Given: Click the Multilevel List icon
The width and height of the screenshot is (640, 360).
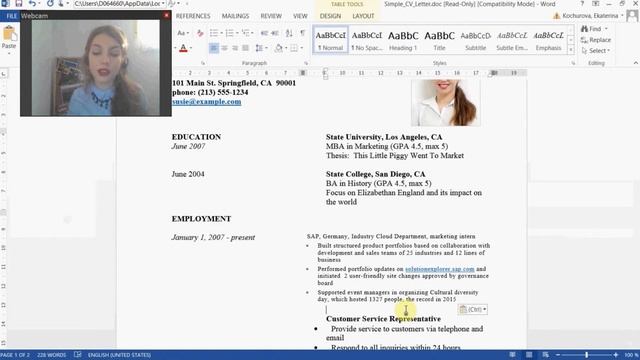Looking at the screenshot, I should click(245, 33).
